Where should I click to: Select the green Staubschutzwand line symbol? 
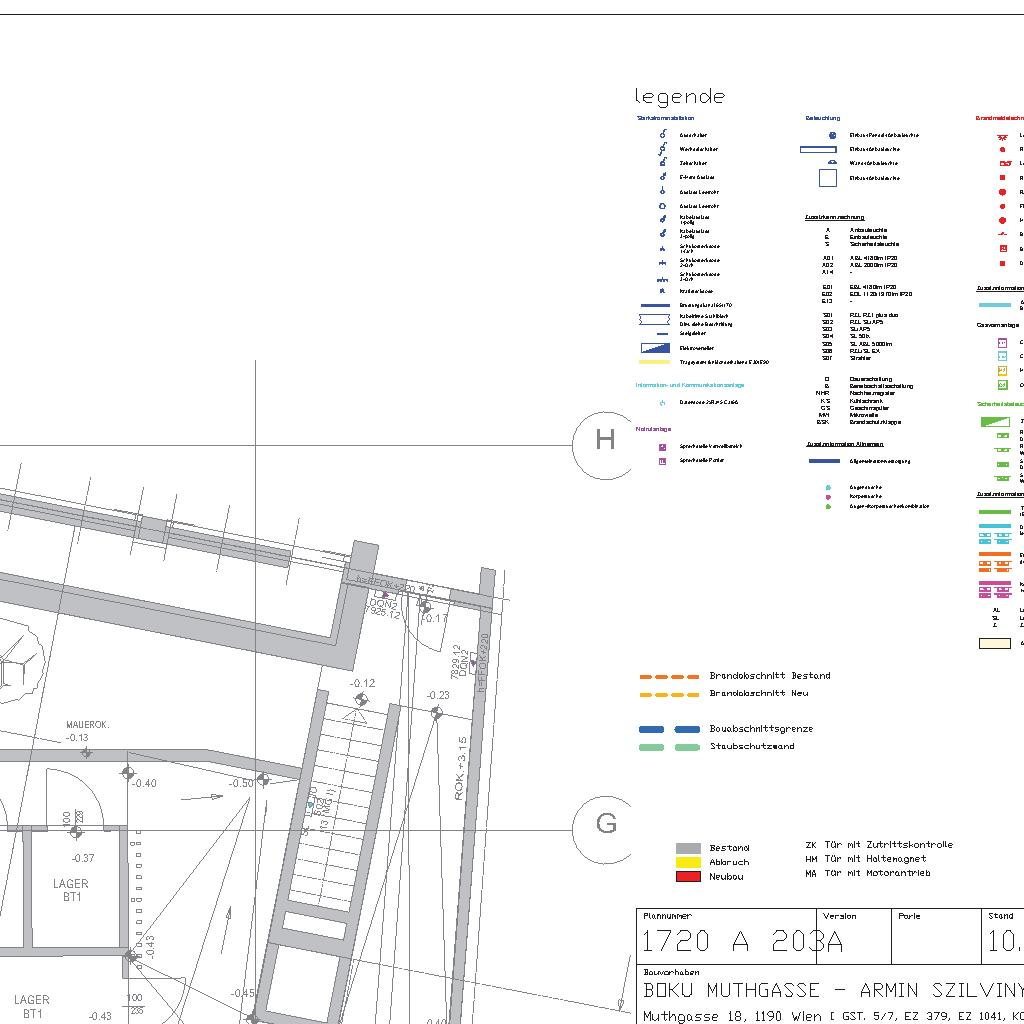click(669, 747)
